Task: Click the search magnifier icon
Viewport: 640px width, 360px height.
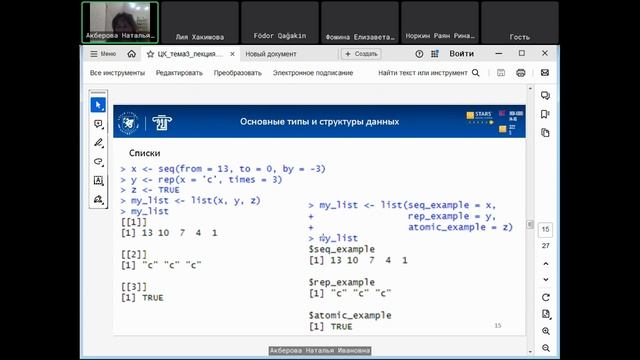Action: (x=476, y=73)
